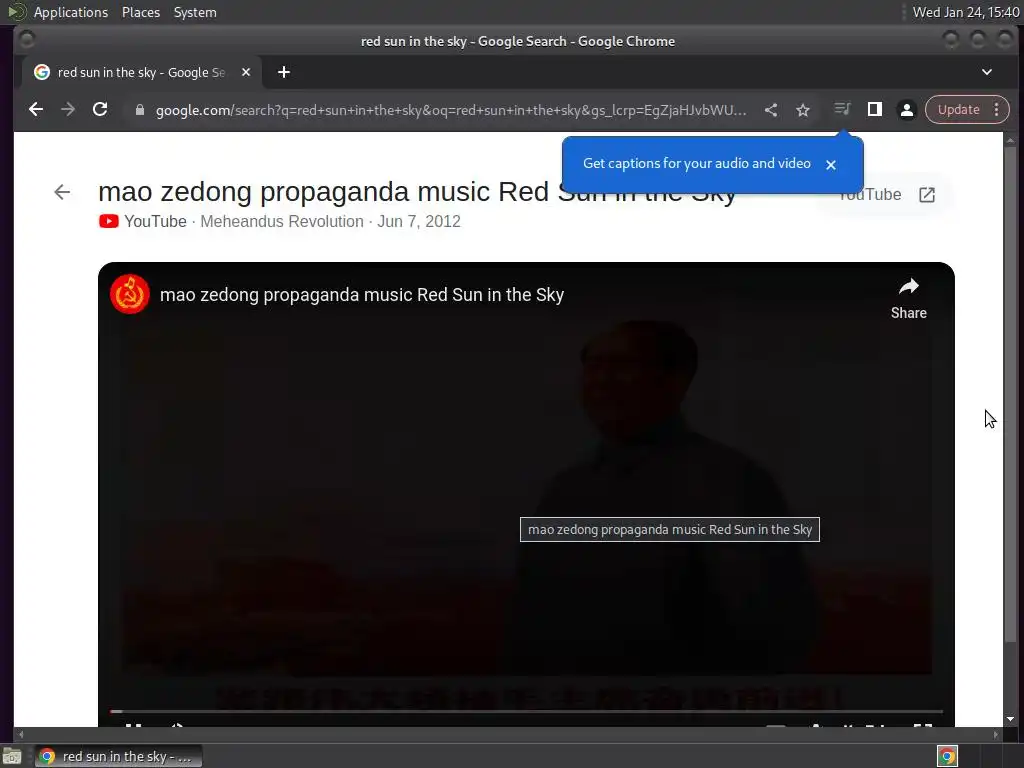Click the main video heading text
This screenshot has height=768, width=1024.
coord(417,192)
